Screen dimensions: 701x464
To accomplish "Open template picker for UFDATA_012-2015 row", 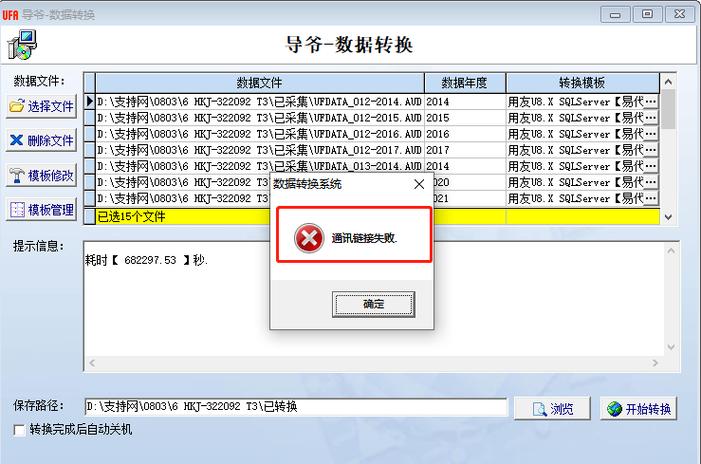I will [651, 118].
